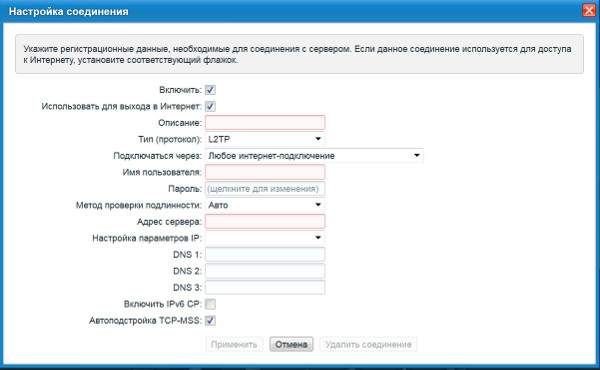Focus the Имя пользователя field
Viewport: 600px width, 370px height.
pos(265,172)
